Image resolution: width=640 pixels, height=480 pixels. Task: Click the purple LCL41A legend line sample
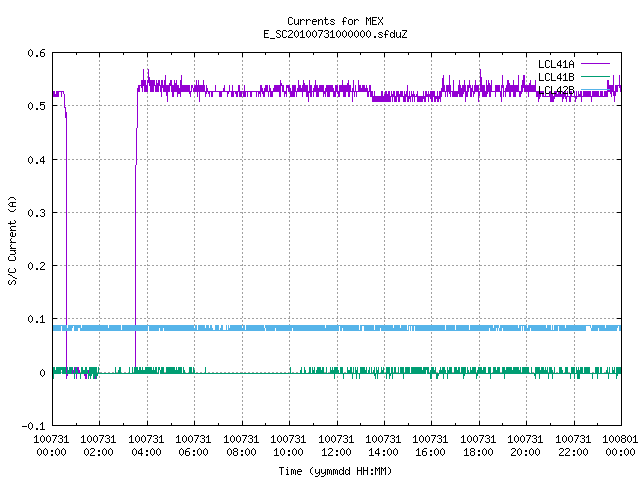(x=595, y=64)
